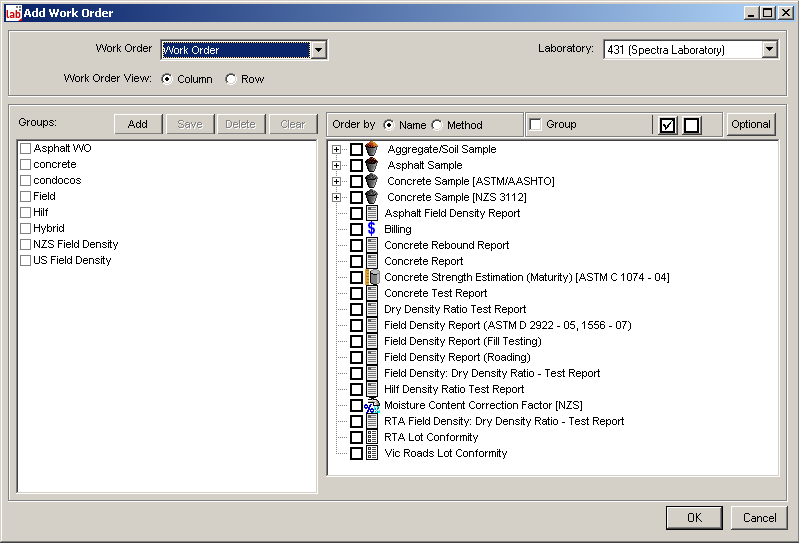799x543 pixels.
Task: Click the Vic Roads Lot Conformity icon
Action: click(372, 453)
